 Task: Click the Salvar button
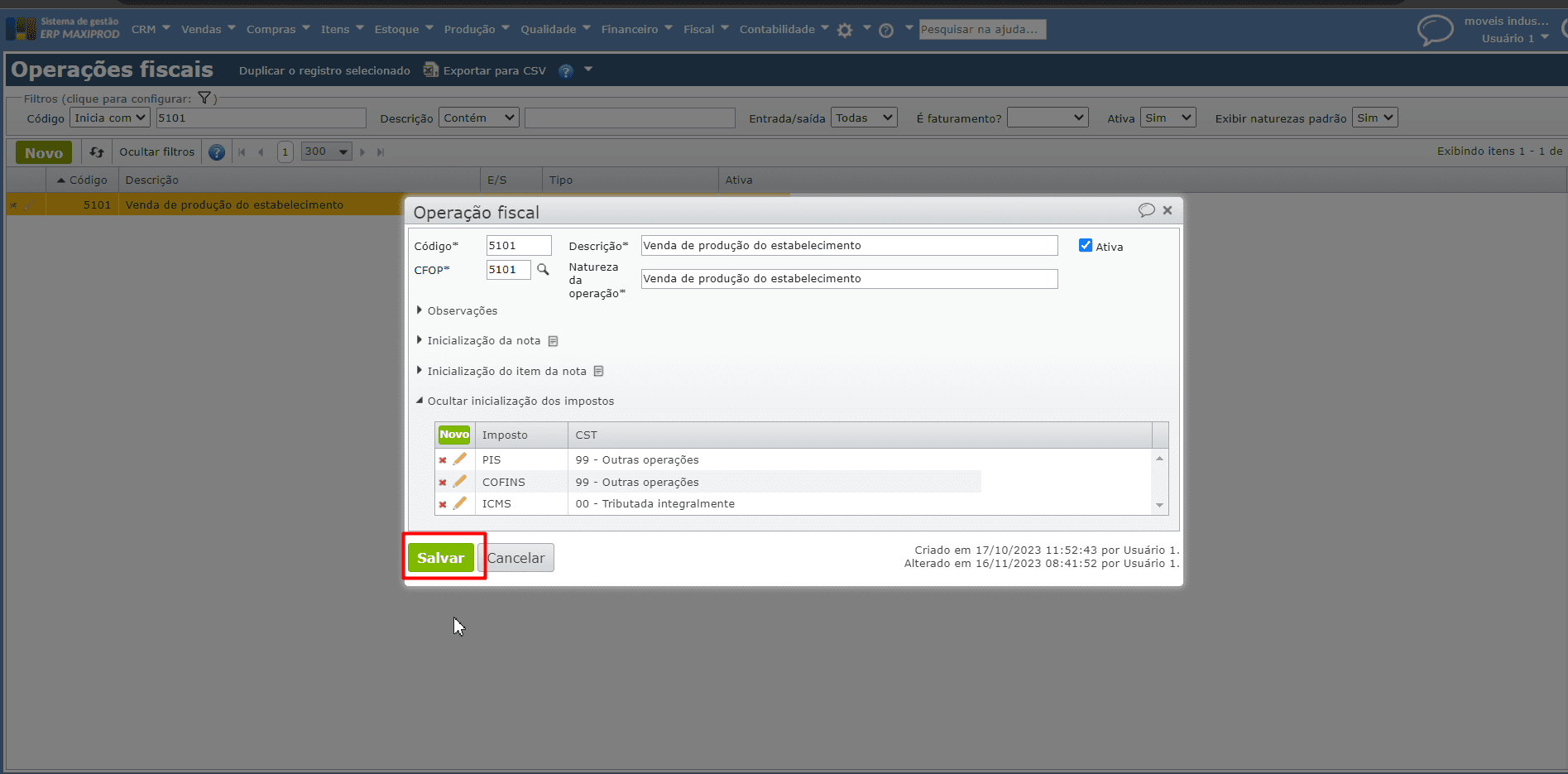(441, 558)
